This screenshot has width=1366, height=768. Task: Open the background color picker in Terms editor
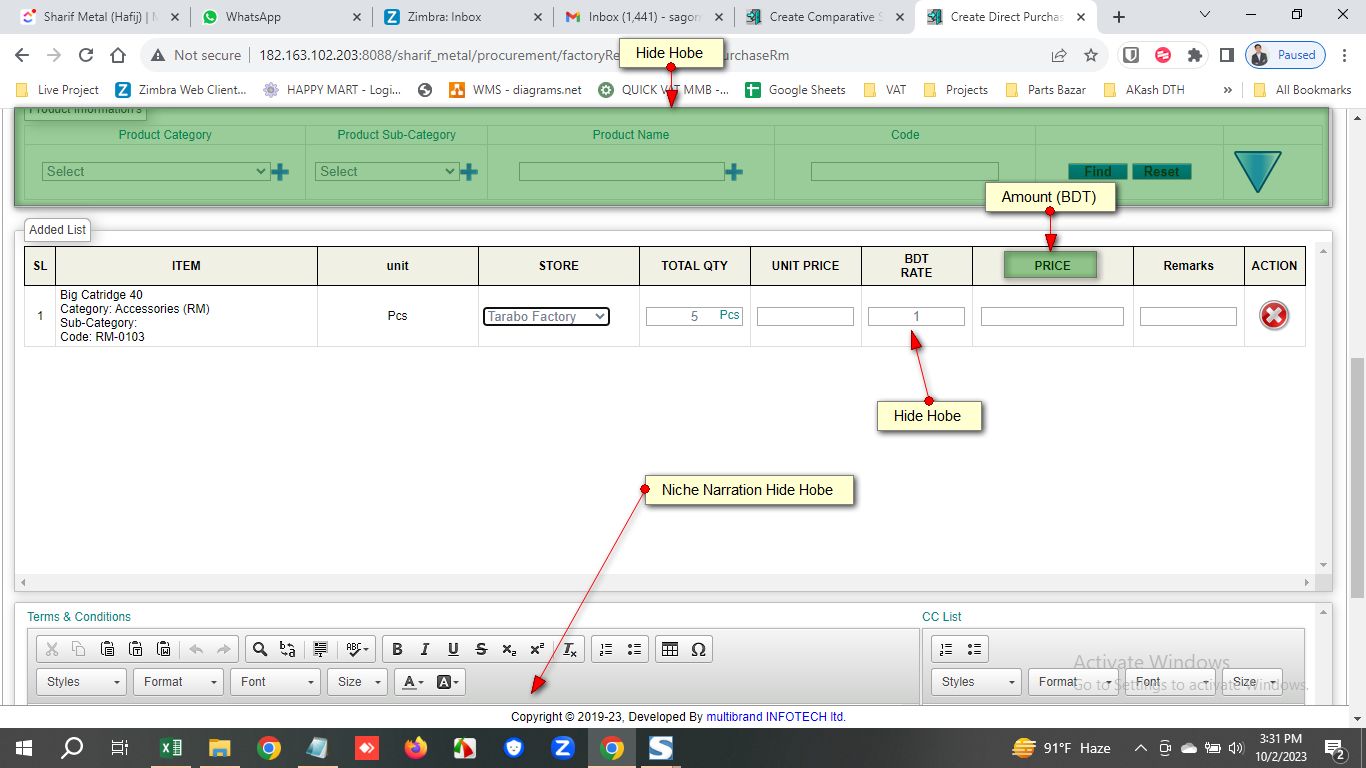coord(447,682)
